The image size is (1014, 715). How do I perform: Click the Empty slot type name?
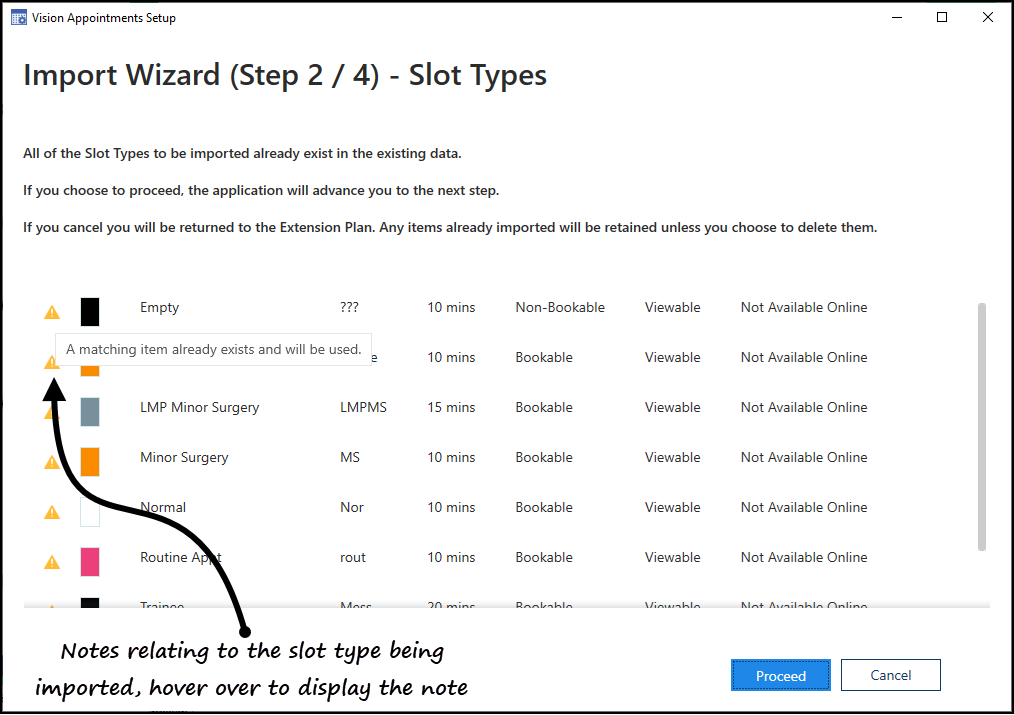(x=159, y=307)
